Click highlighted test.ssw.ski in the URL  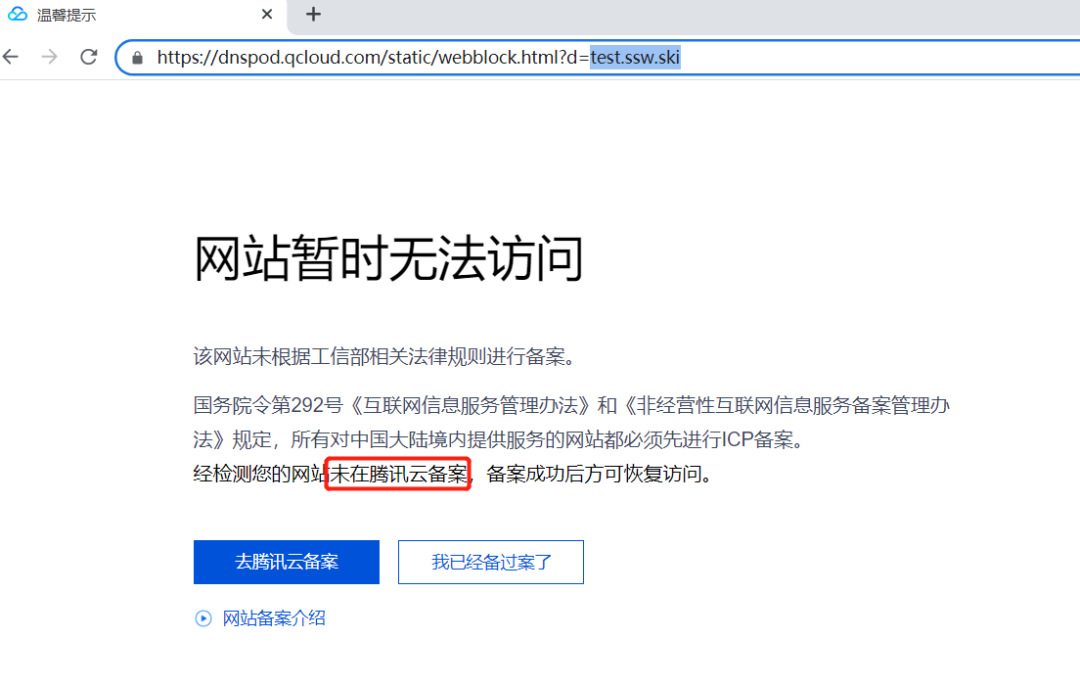point(635,57)
